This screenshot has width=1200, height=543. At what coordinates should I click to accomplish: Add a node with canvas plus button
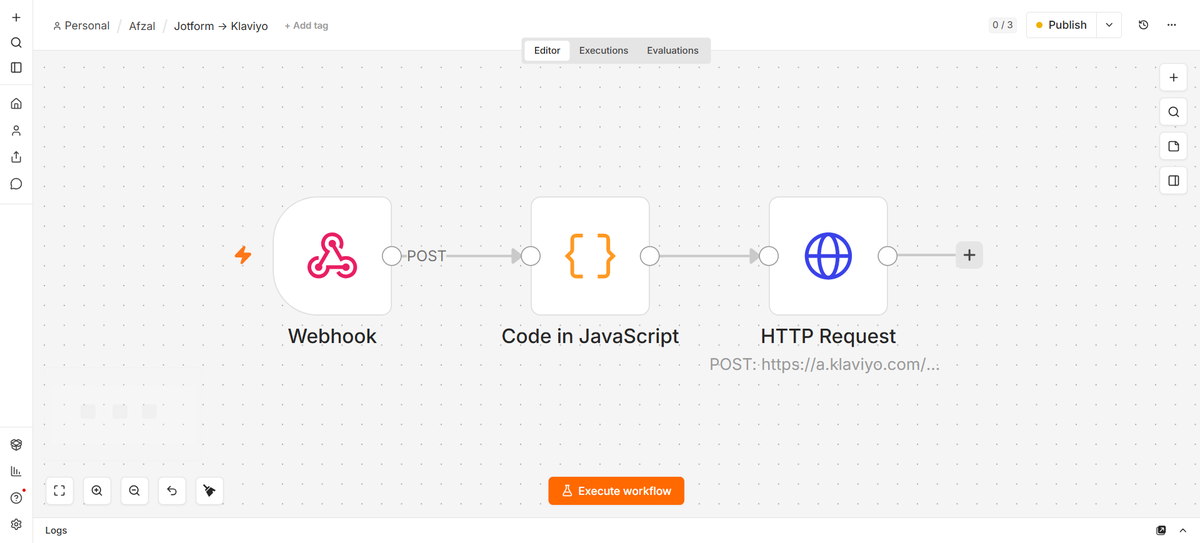point(1174,78)
